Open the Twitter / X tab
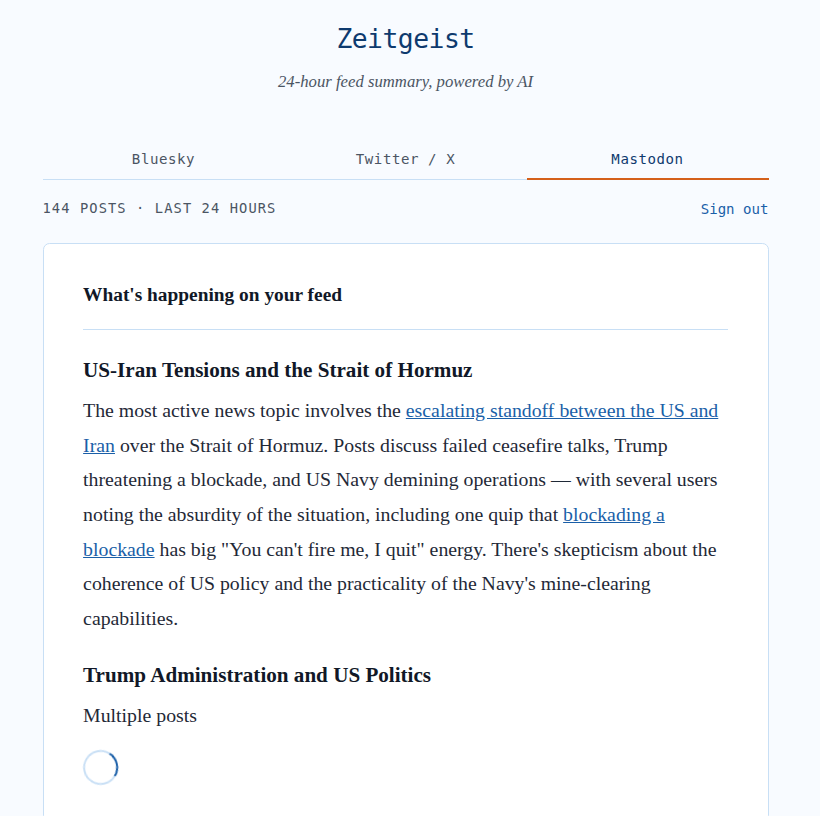Screen dimensions: 820x816 point(405,159)
